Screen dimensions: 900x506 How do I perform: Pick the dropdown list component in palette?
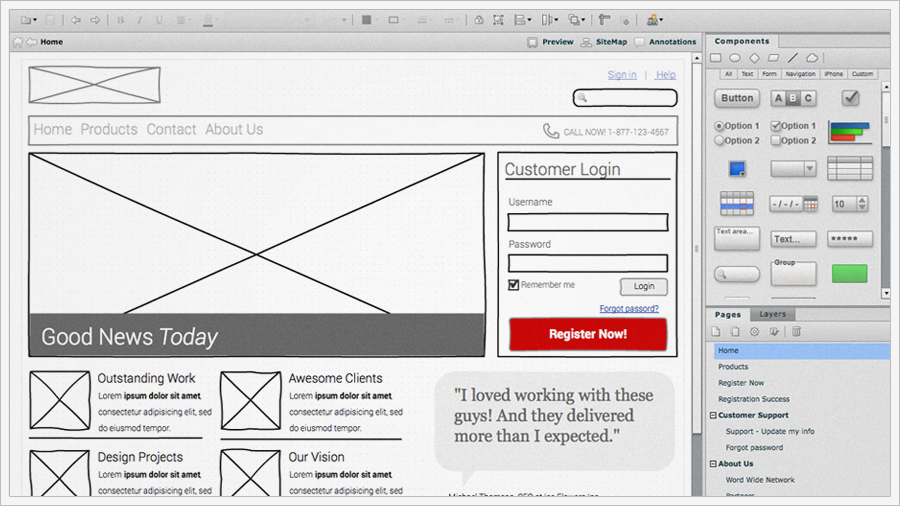click(793, 169)
